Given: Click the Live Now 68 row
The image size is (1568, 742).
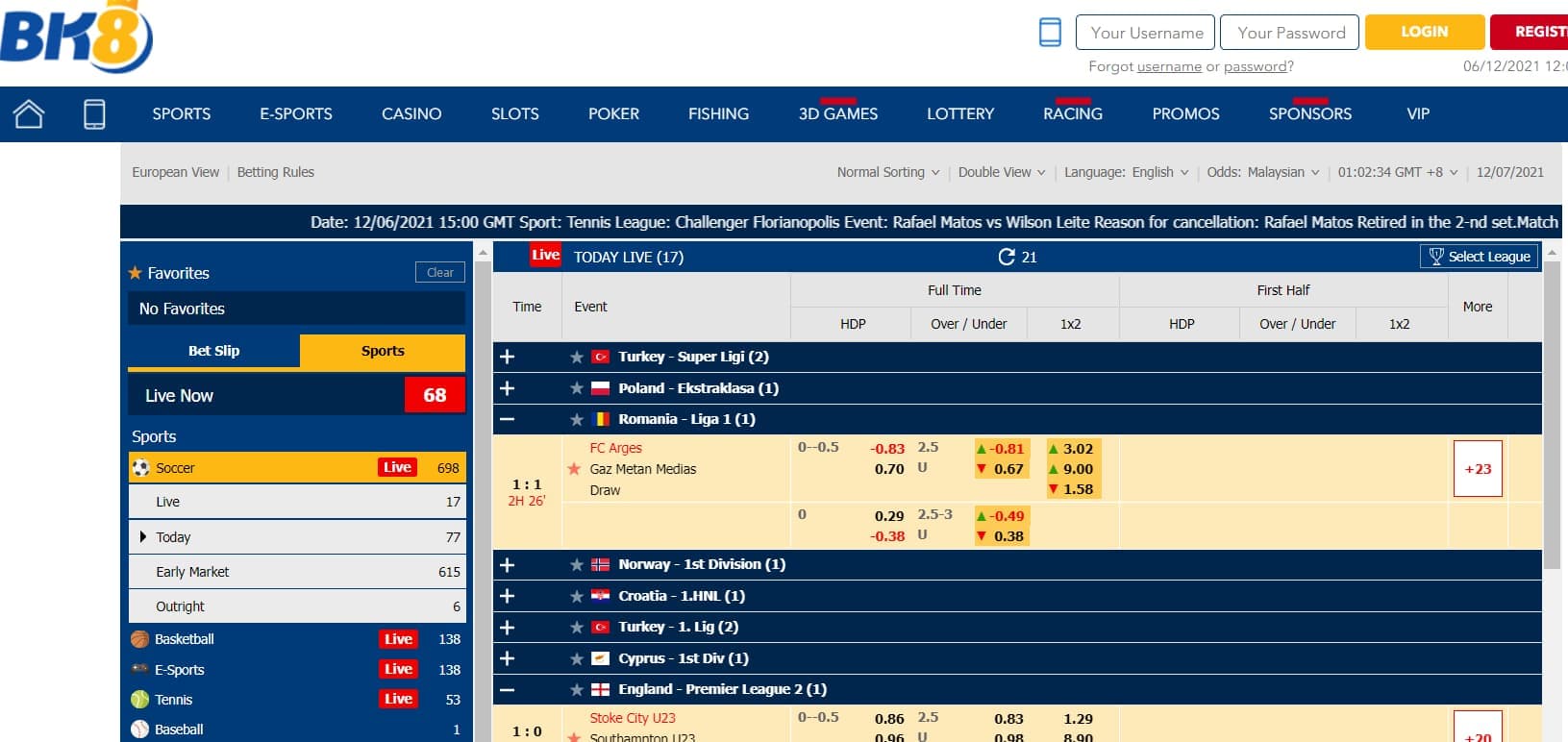Looking at the screenshot, I should point(297,395).
